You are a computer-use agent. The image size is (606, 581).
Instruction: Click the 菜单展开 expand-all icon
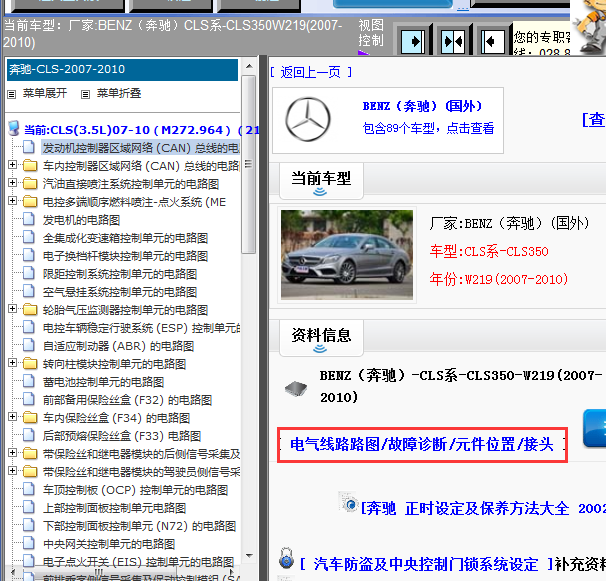(x=12, y=94)
